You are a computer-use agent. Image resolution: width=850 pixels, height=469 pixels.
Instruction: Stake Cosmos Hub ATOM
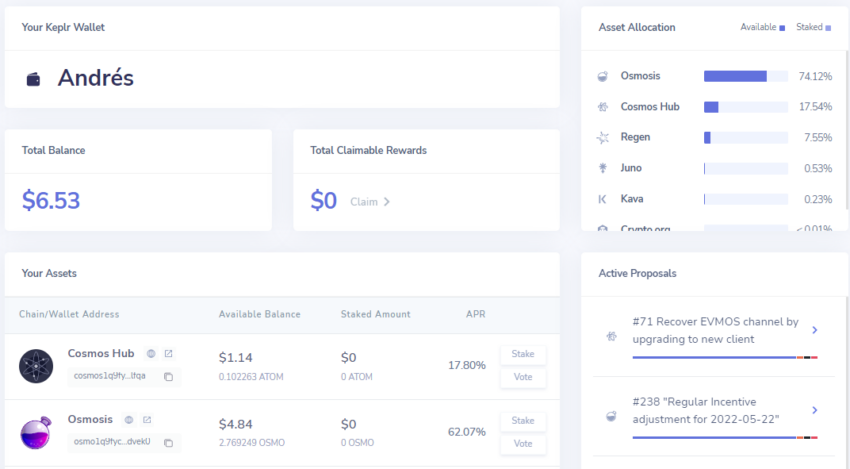click(x=523, y=354)
